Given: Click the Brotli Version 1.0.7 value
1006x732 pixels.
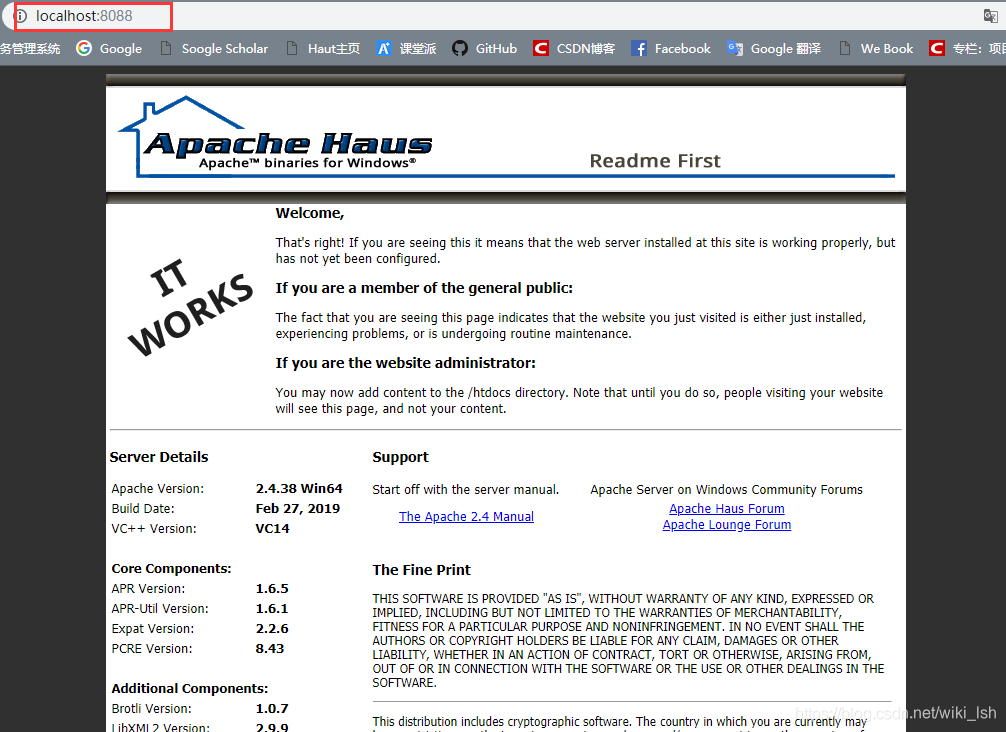Looking at the screenshot, I should (x=272, y=708).
